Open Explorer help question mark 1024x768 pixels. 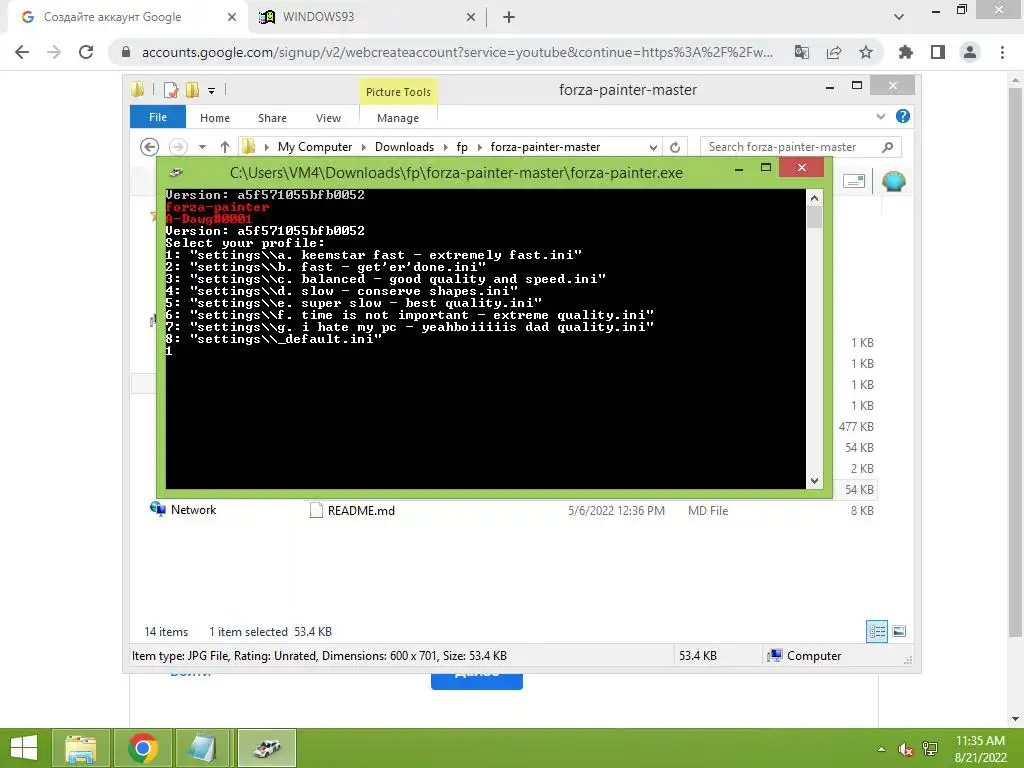[903, 116]
